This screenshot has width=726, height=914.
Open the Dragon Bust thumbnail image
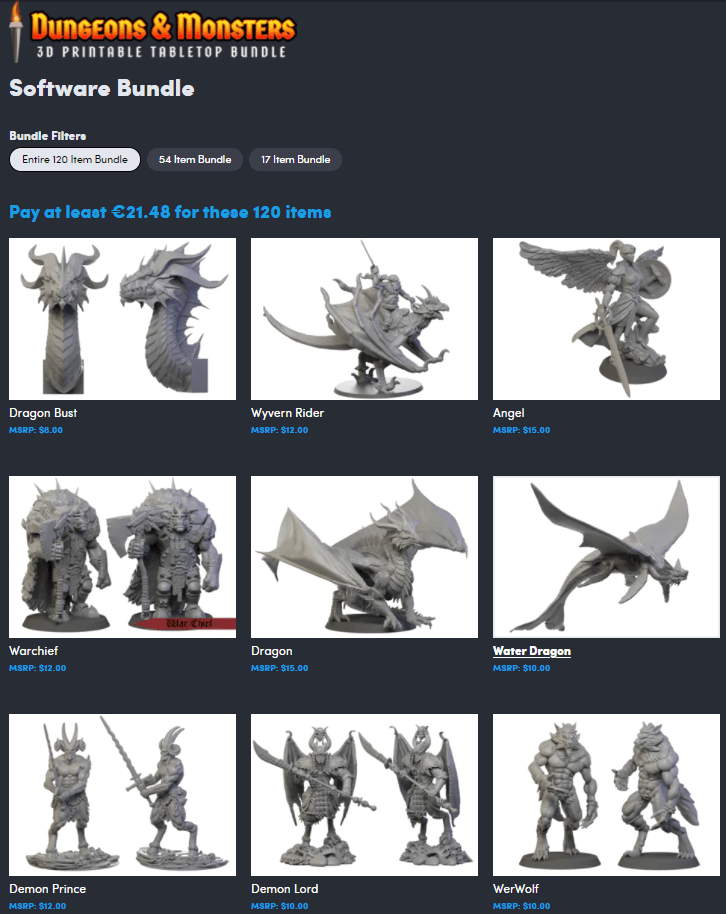(x=122, y=319)
